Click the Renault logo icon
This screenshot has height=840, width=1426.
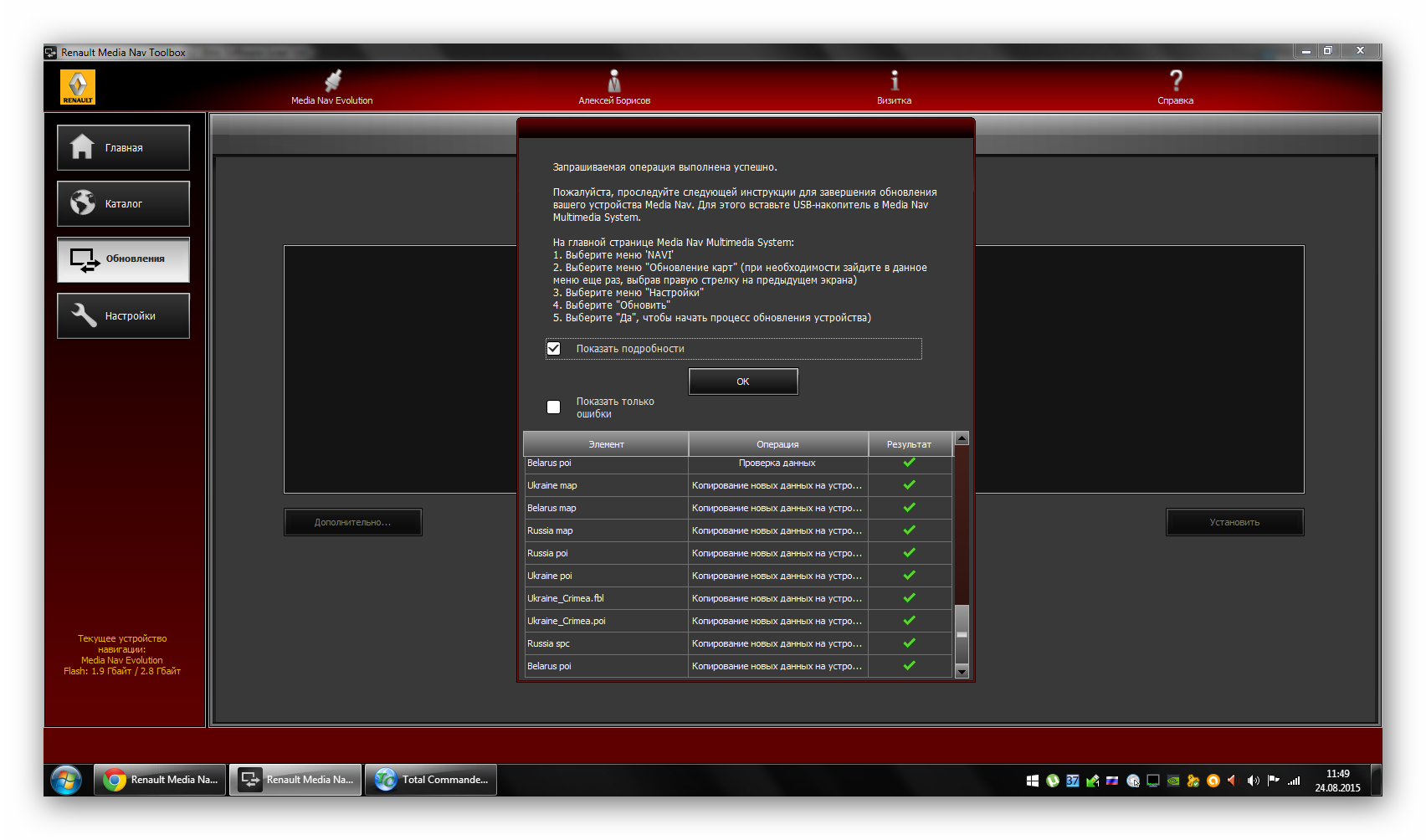(78, 87)
